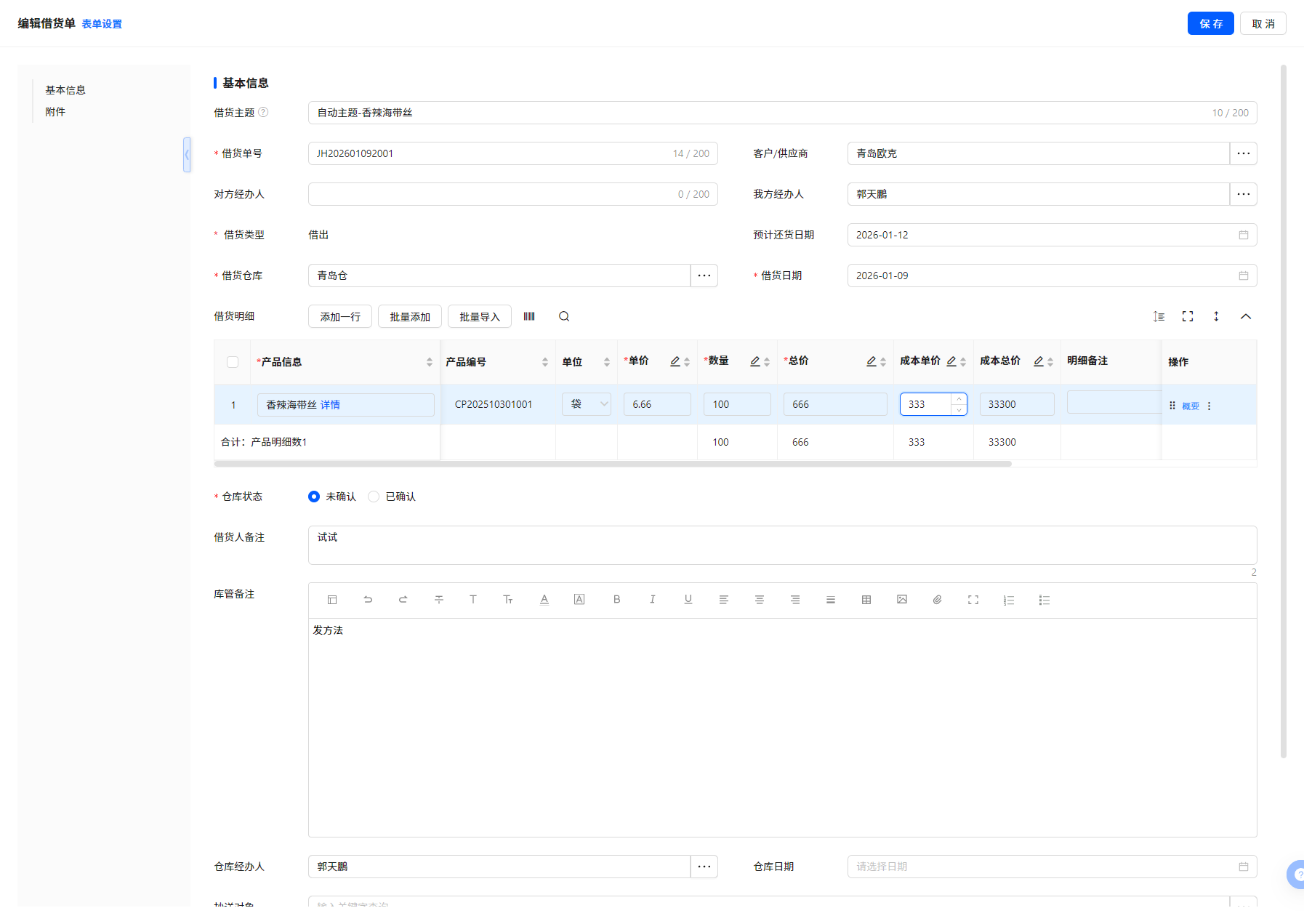This screenshot has height=924, width=1304.
Task: Open the 预计还货日期 date picker
Action: pyautogui.click(x=1051, y=235)
